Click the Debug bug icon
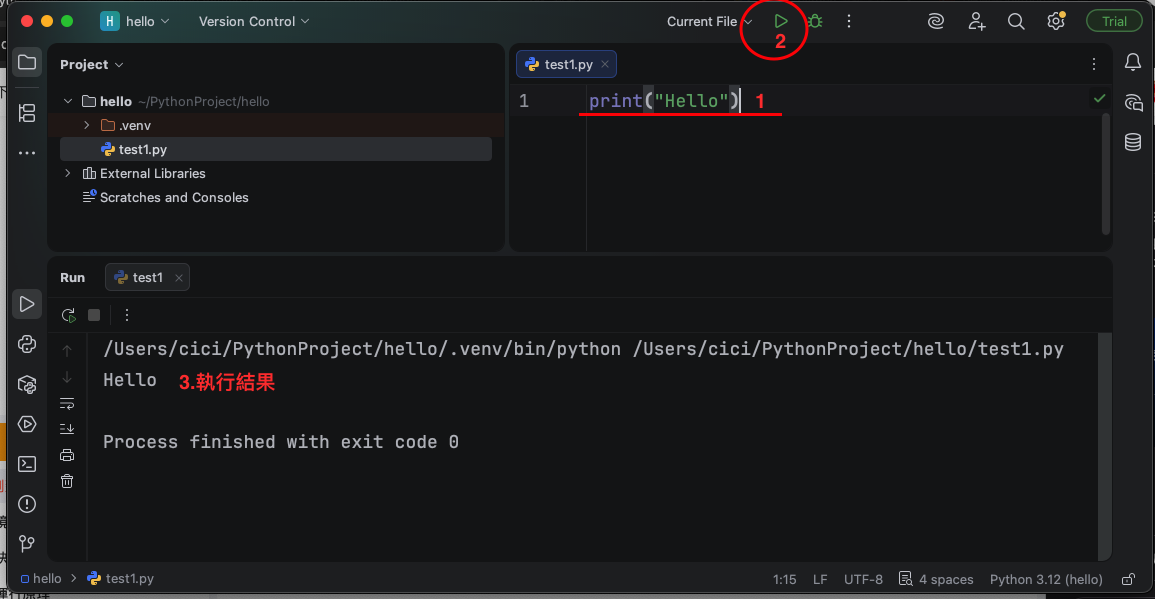The width and height of the screenshot is (1155, 599). coord(815,21)
